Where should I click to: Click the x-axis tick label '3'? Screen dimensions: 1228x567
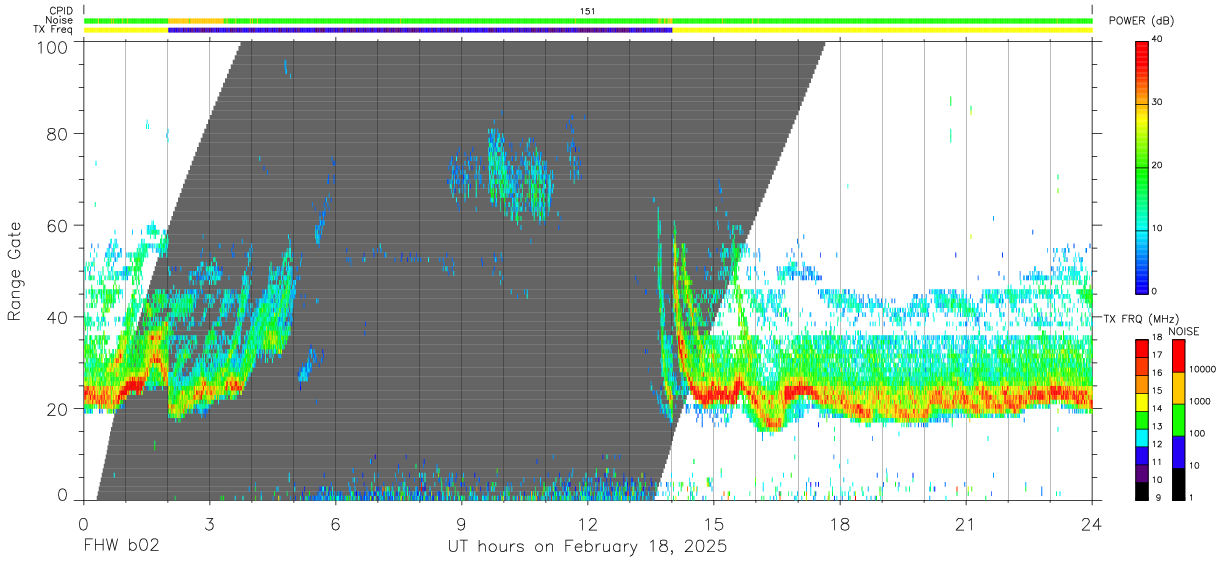[x=209, y=523]
